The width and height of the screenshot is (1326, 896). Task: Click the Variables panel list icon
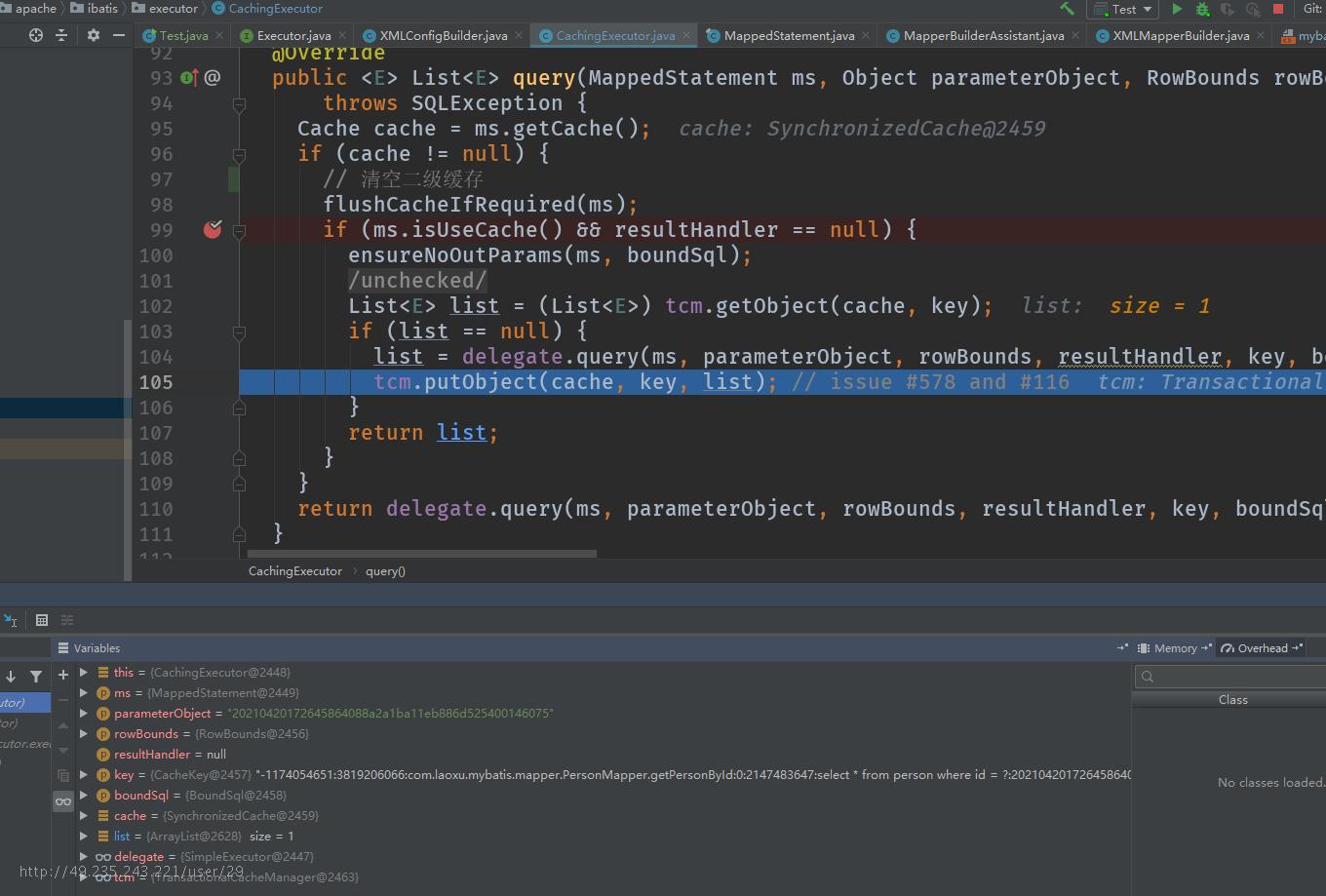pos(63,648)
